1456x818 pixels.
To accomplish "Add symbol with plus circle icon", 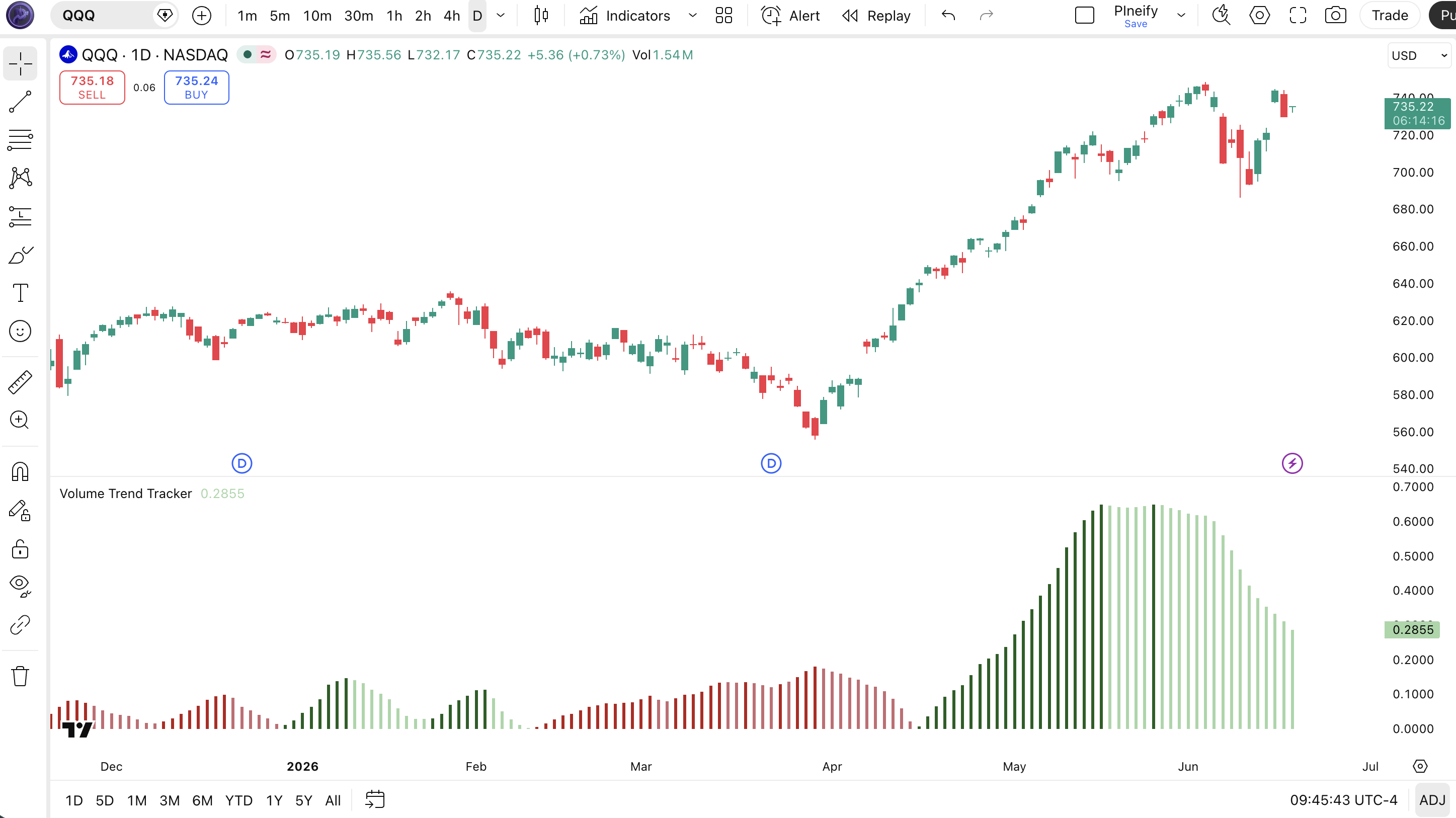I will pos(202,15).
